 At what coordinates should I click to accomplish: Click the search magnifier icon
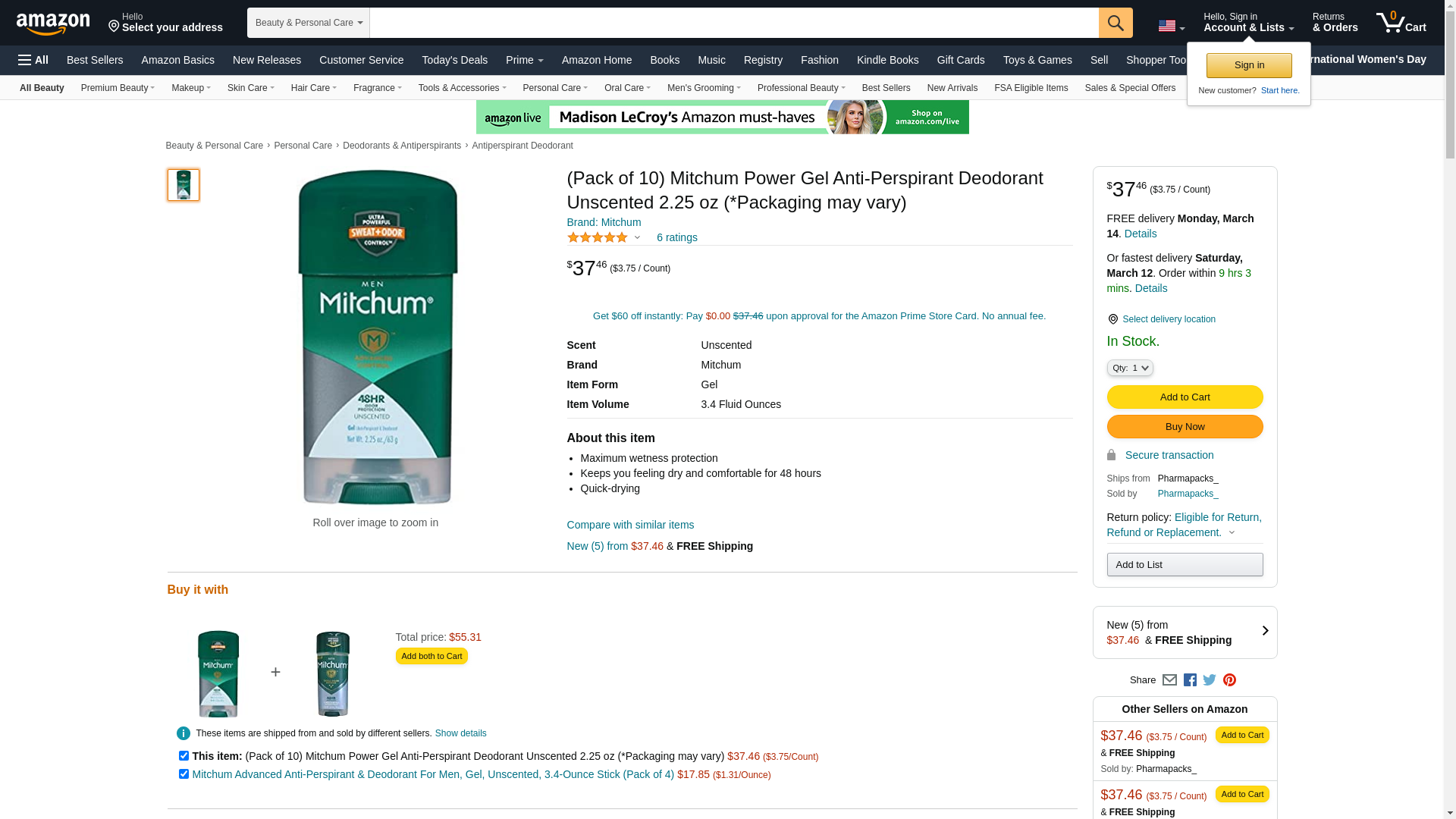(1115, 23)
